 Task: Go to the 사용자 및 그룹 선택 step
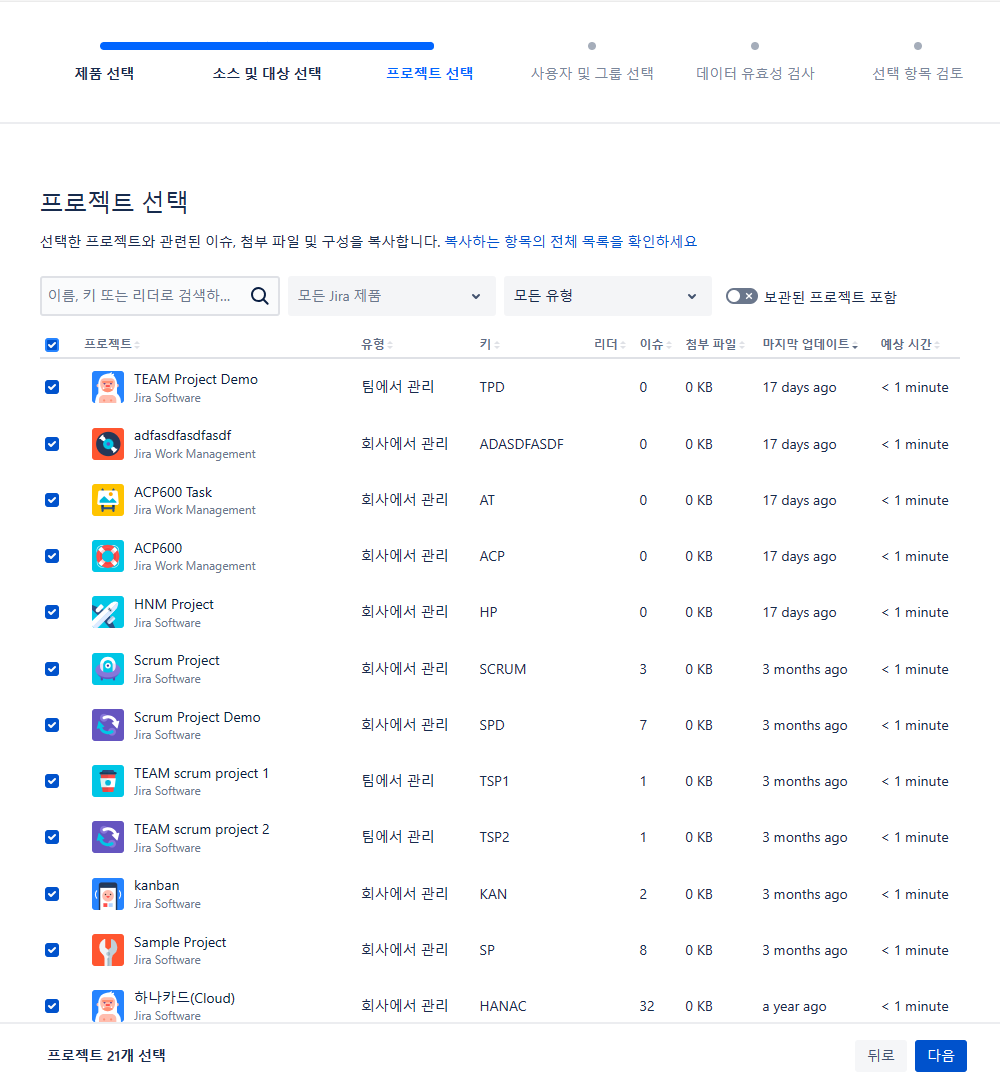[x=592, y=73]
